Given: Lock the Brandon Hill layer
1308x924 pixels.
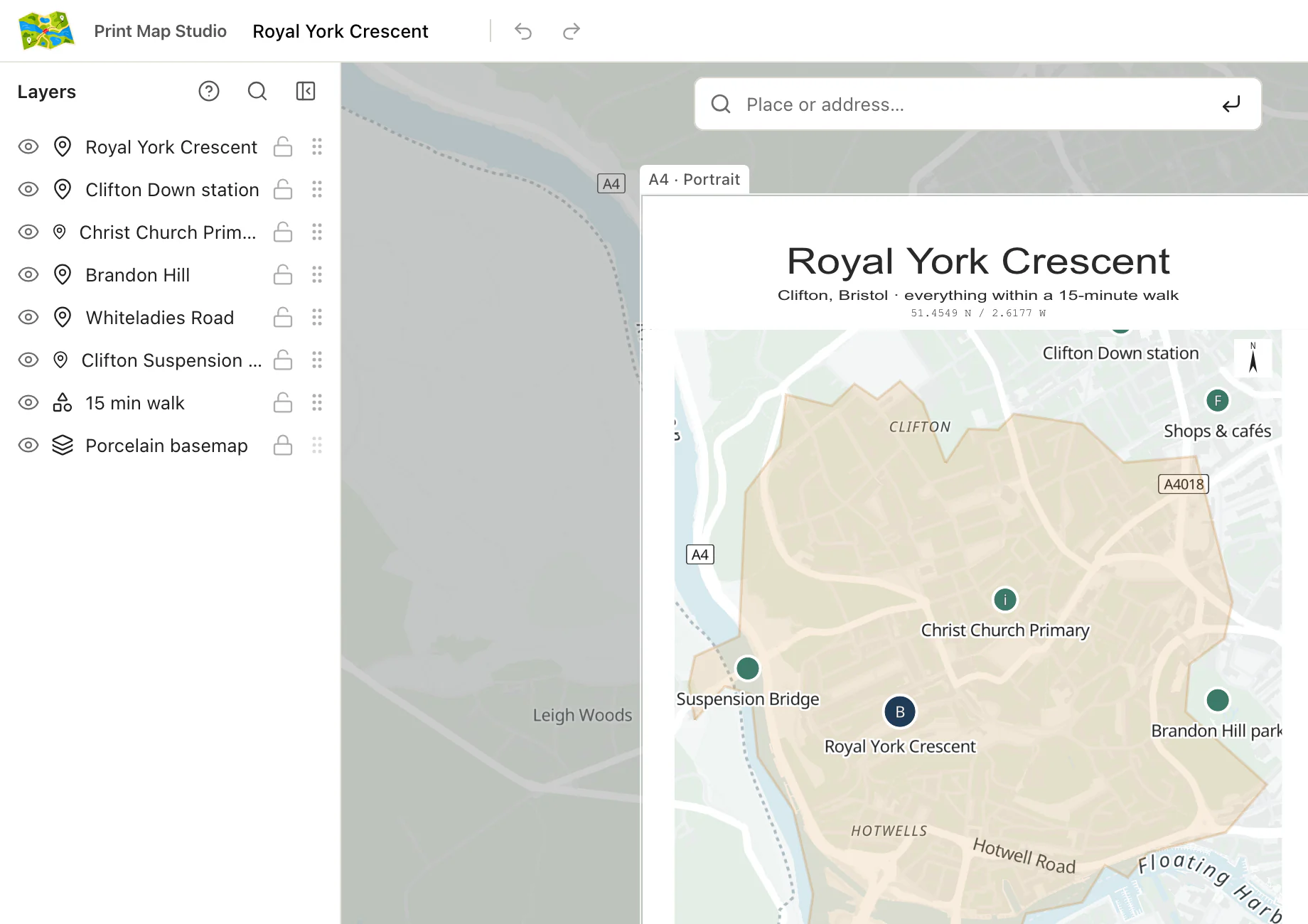Looking at the screenshot, I should [283, 274].
